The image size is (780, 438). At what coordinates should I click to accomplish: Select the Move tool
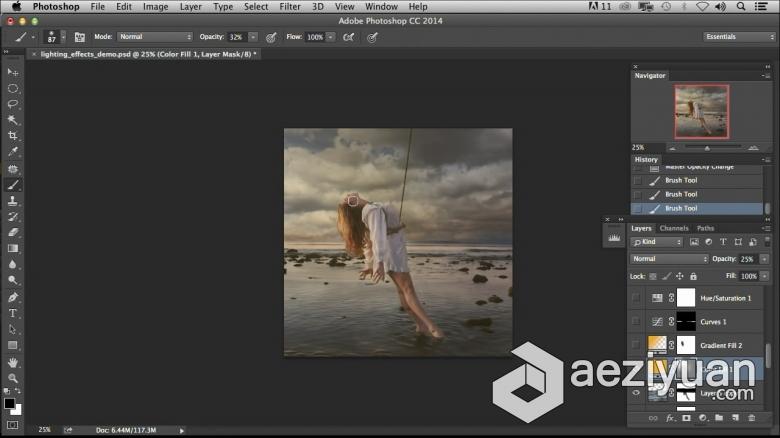(x=13, y=73)
